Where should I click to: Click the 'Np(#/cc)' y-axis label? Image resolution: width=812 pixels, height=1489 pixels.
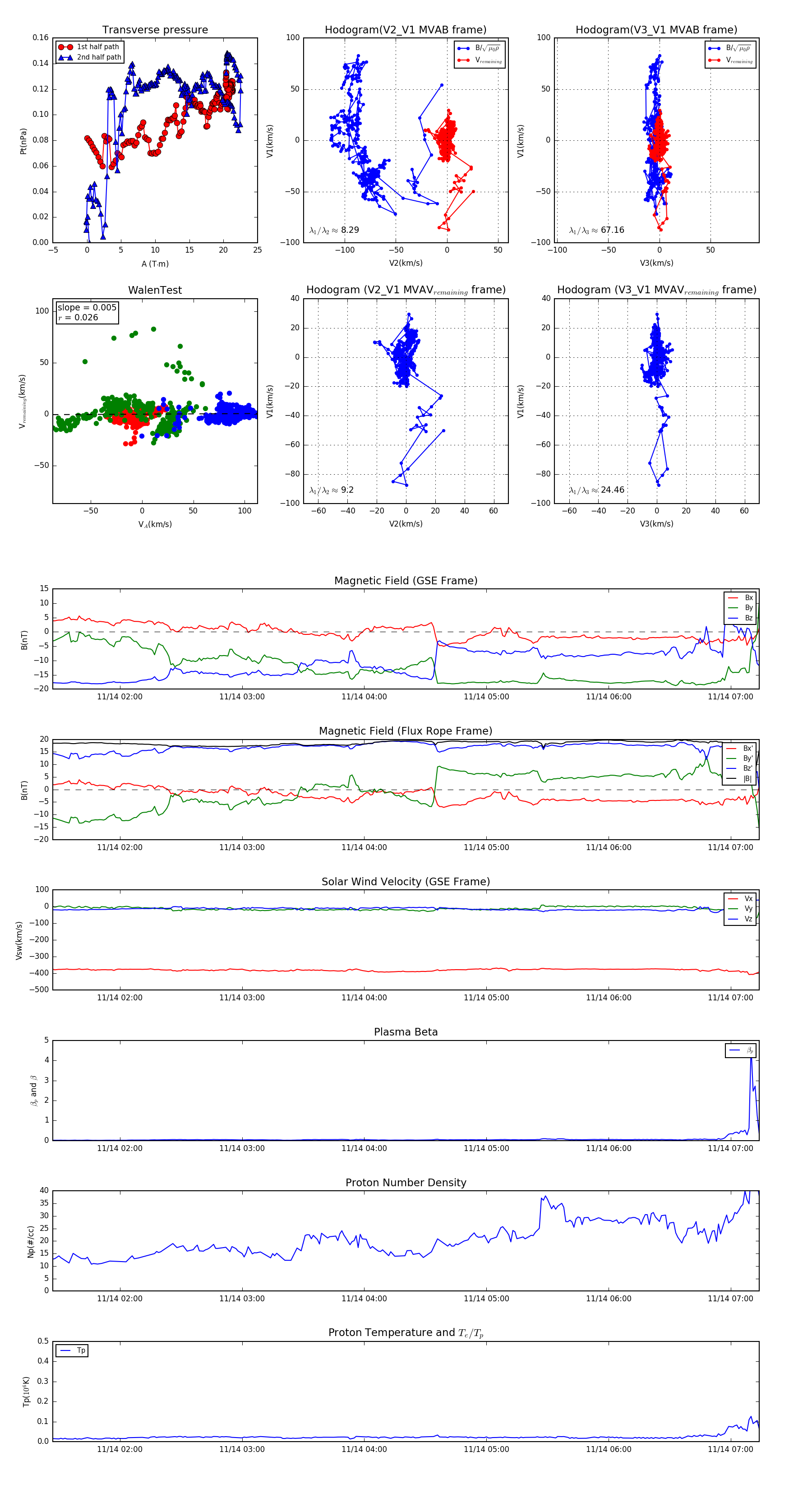[31, 1242]
